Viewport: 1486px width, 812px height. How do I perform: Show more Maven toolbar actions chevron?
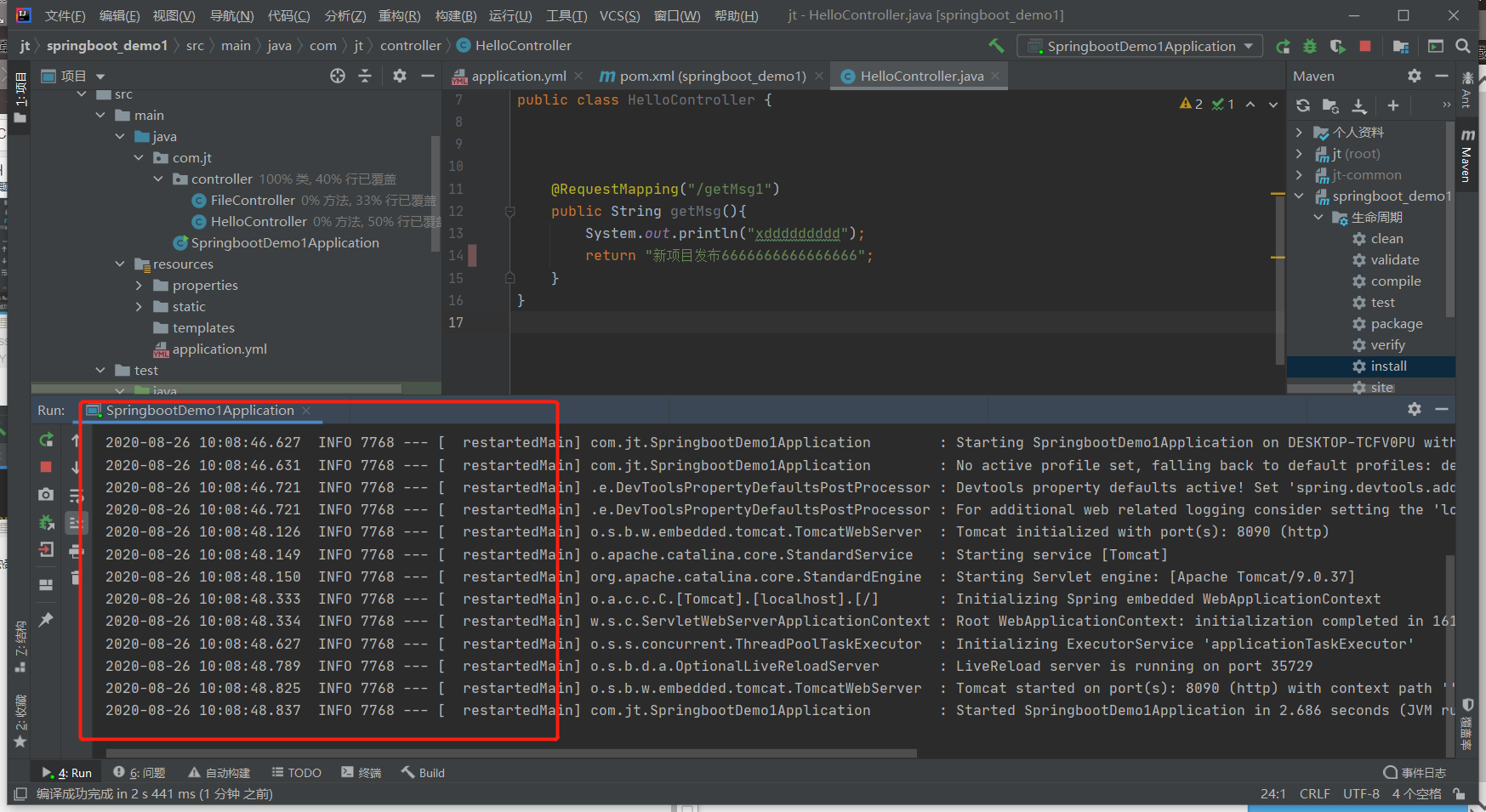point(1446,105)
